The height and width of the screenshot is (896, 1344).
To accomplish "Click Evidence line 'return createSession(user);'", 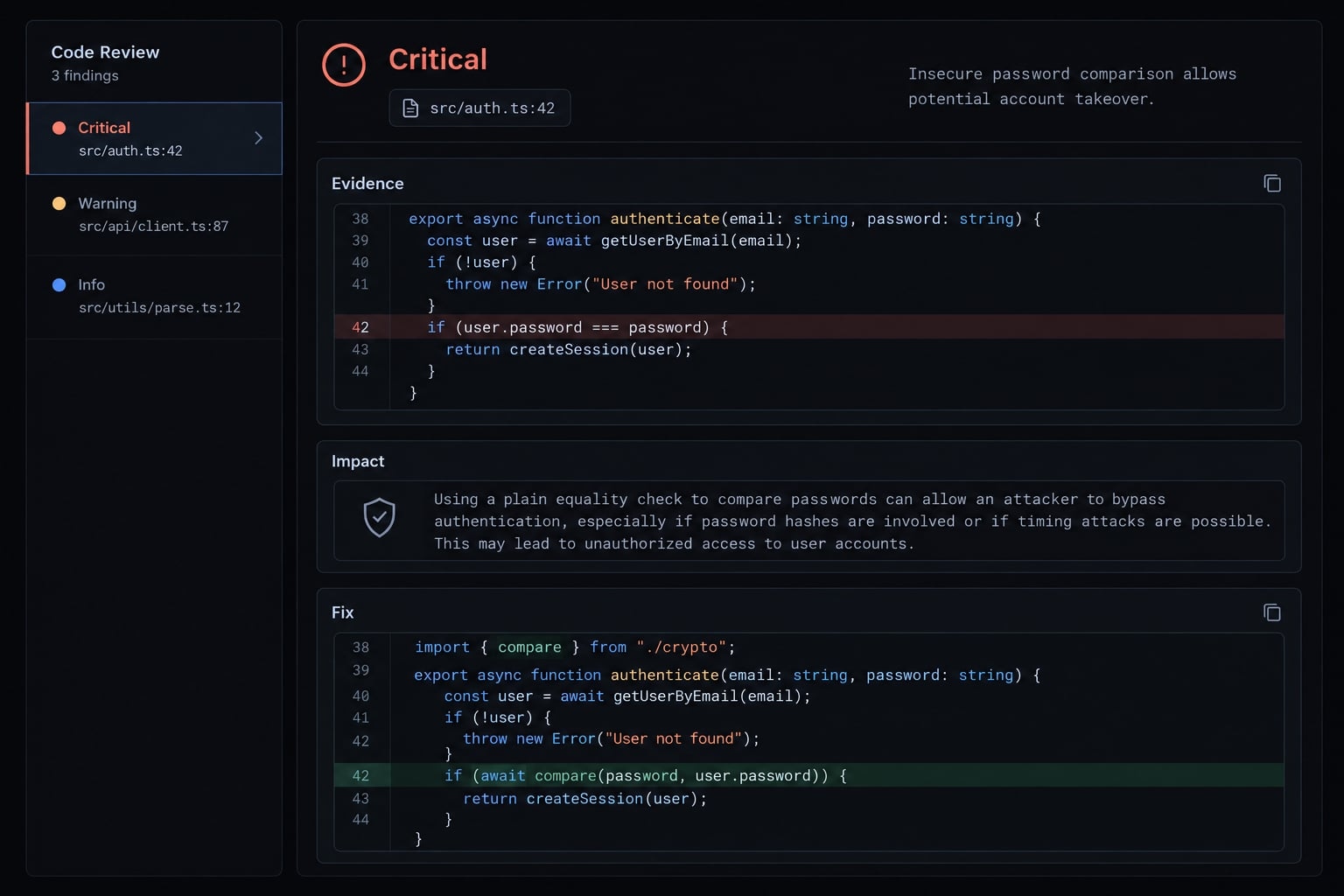I will coord(569,349).
